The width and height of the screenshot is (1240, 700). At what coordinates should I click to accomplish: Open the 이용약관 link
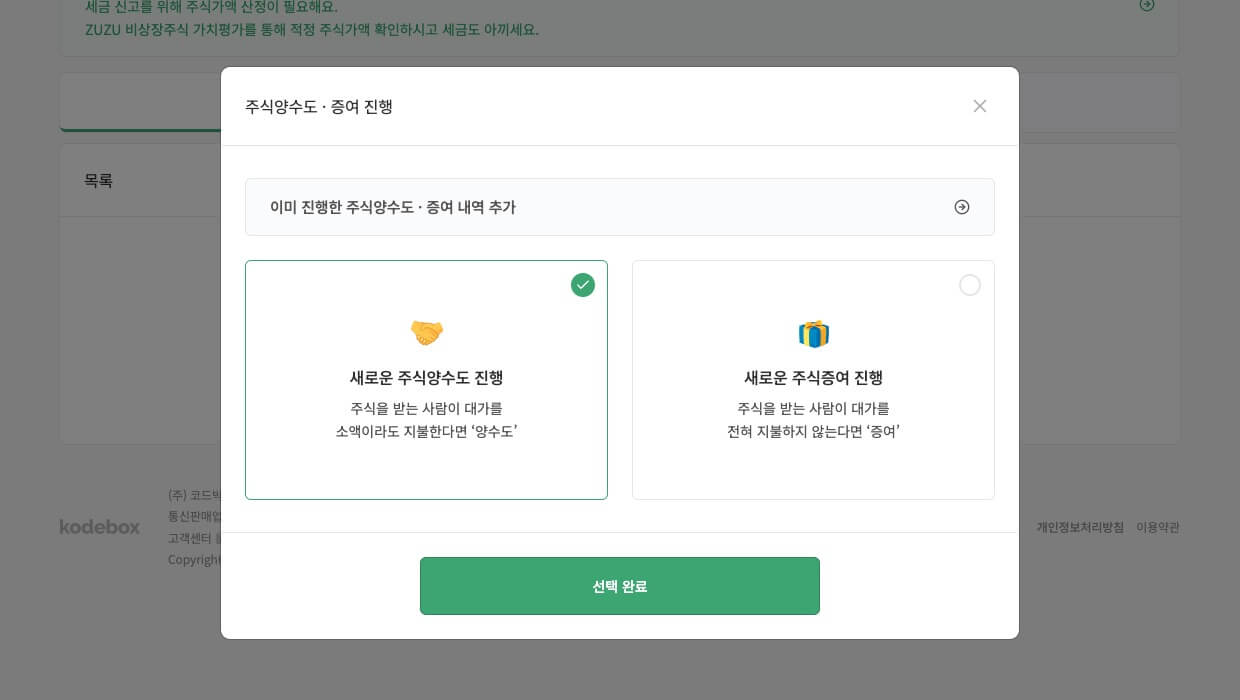(1156, 527)
